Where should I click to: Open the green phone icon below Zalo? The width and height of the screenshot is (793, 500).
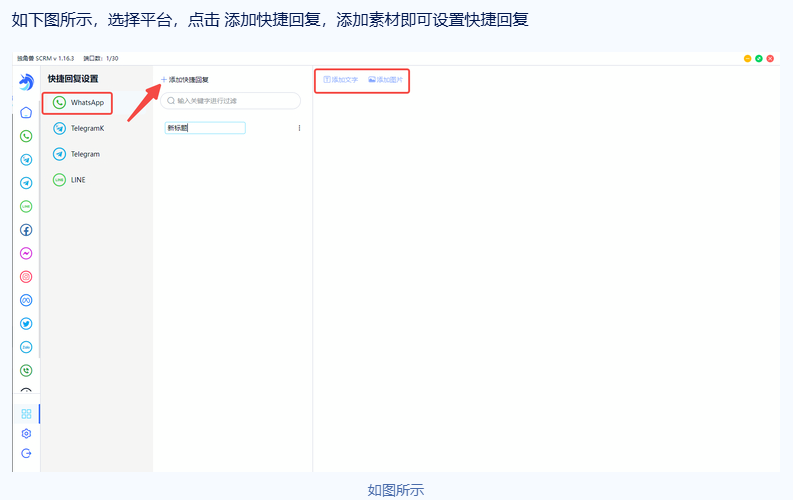(x=26, y=371)
